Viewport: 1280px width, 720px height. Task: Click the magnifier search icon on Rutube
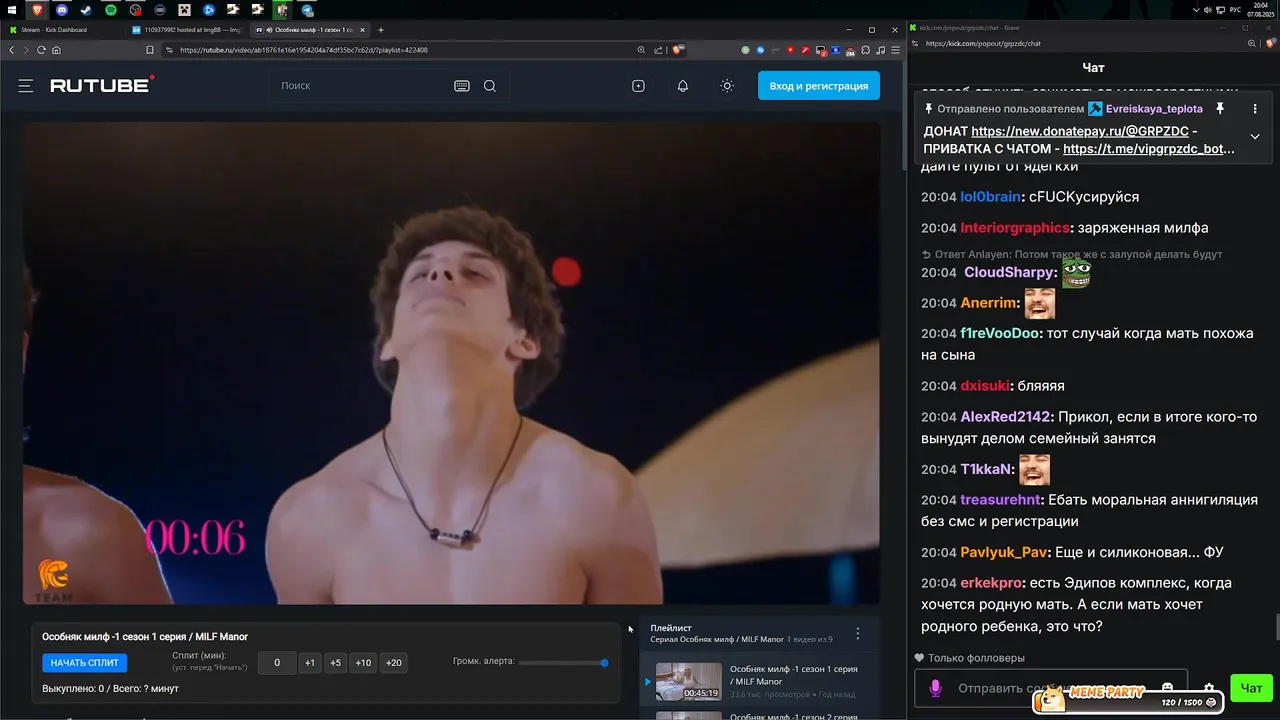pyautogui.click(x=490, y=86)
